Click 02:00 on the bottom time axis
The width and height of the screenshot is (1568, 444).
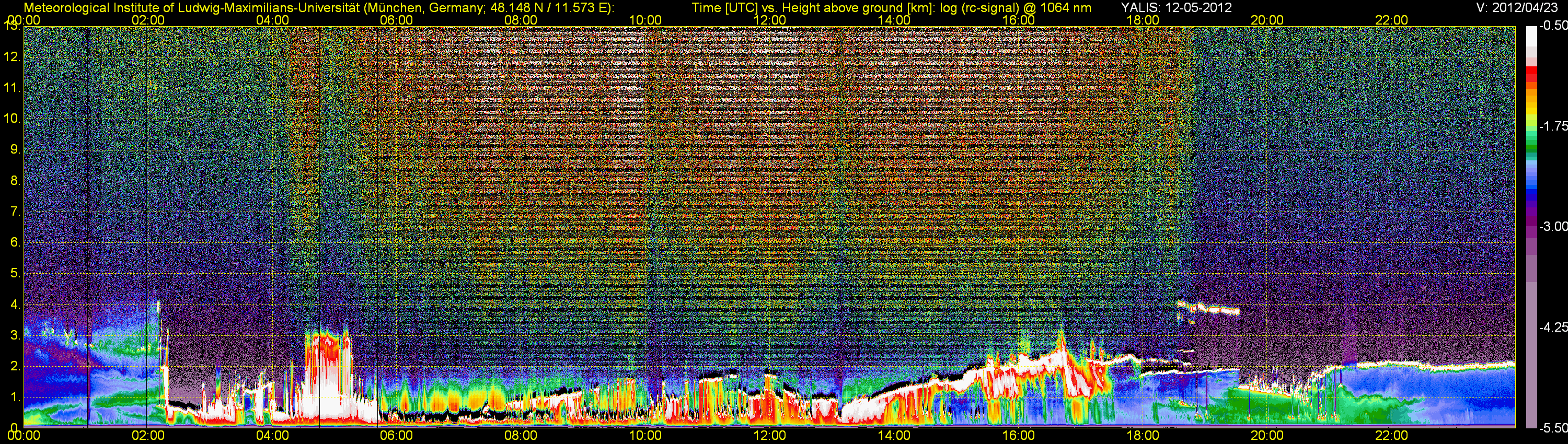pyautogui.click(x=148, y=436)
